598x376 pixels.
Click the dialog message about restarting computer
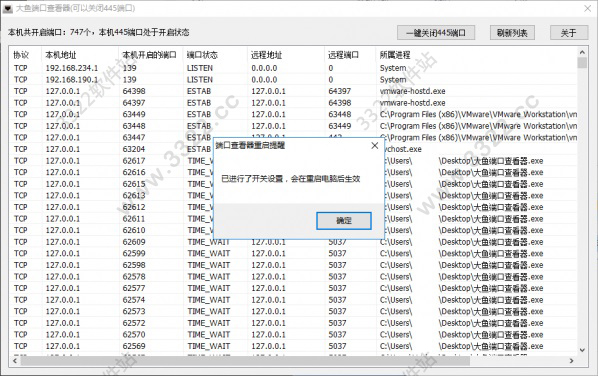(291, 179)
